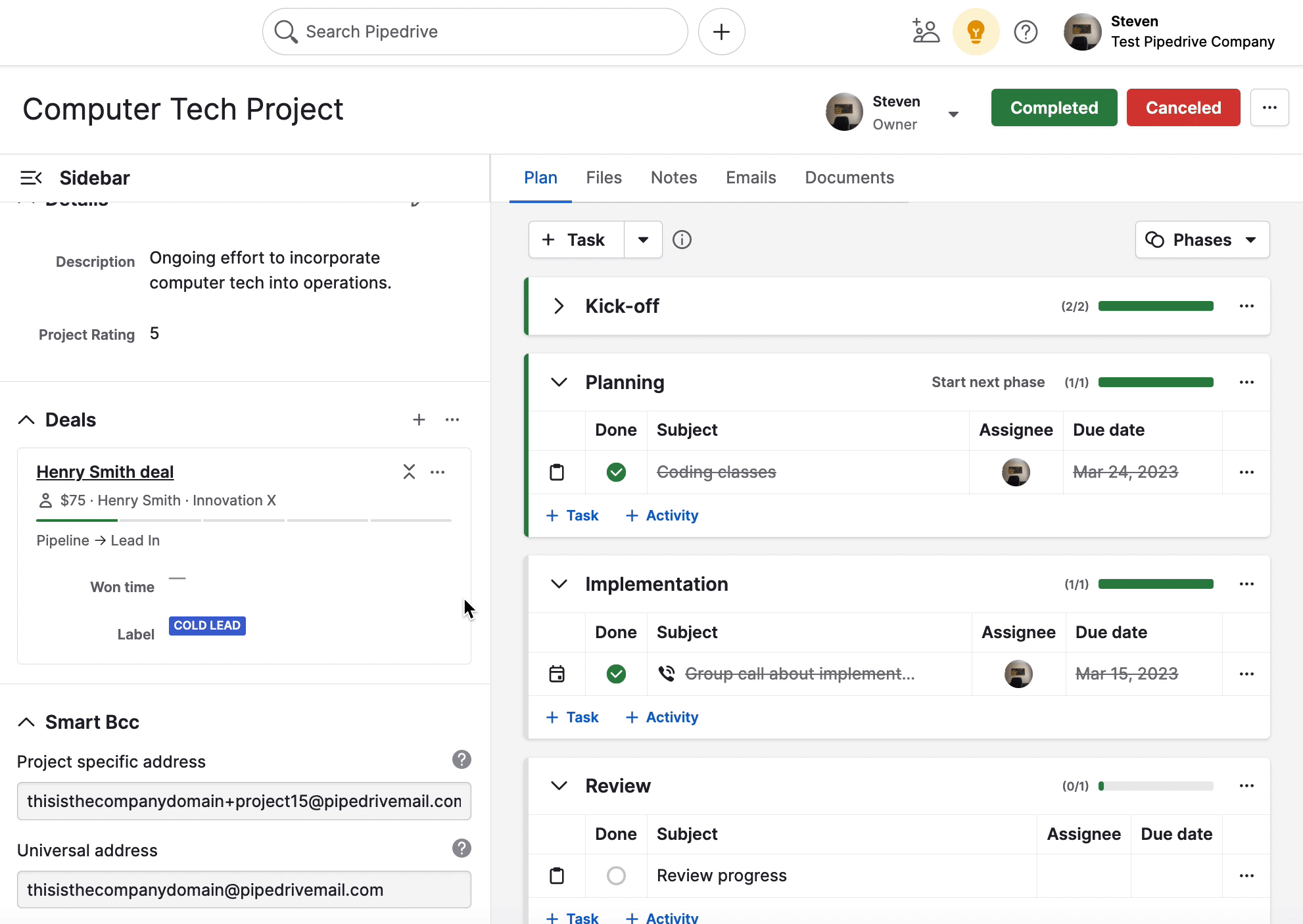Collapse the sidebar using its icon
This screenshot has width=1303, height=924.
click(31, 177)
